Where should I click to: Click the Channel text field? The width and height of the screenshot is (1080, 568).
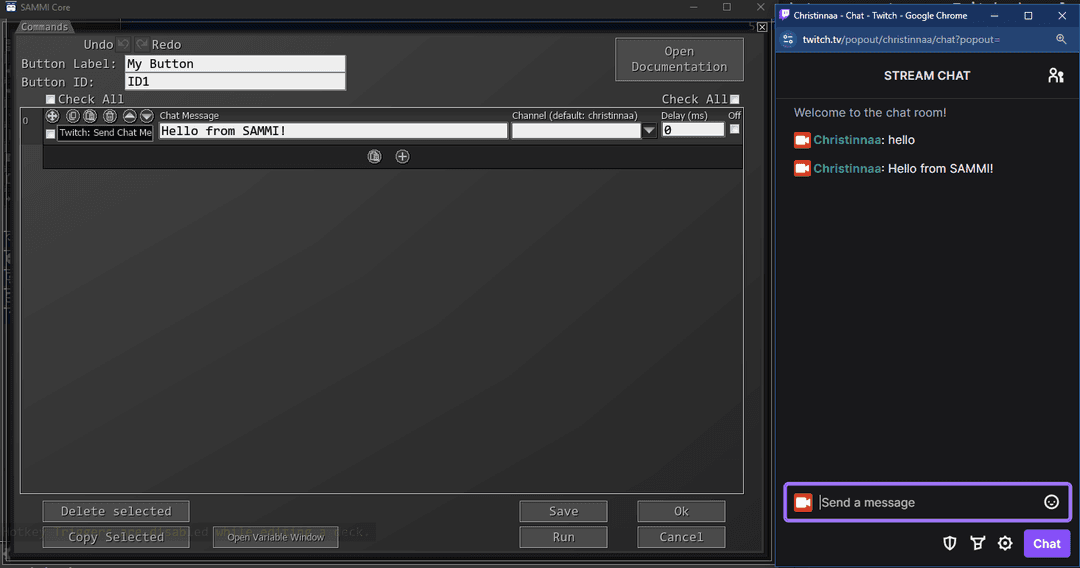pos(577,131)
